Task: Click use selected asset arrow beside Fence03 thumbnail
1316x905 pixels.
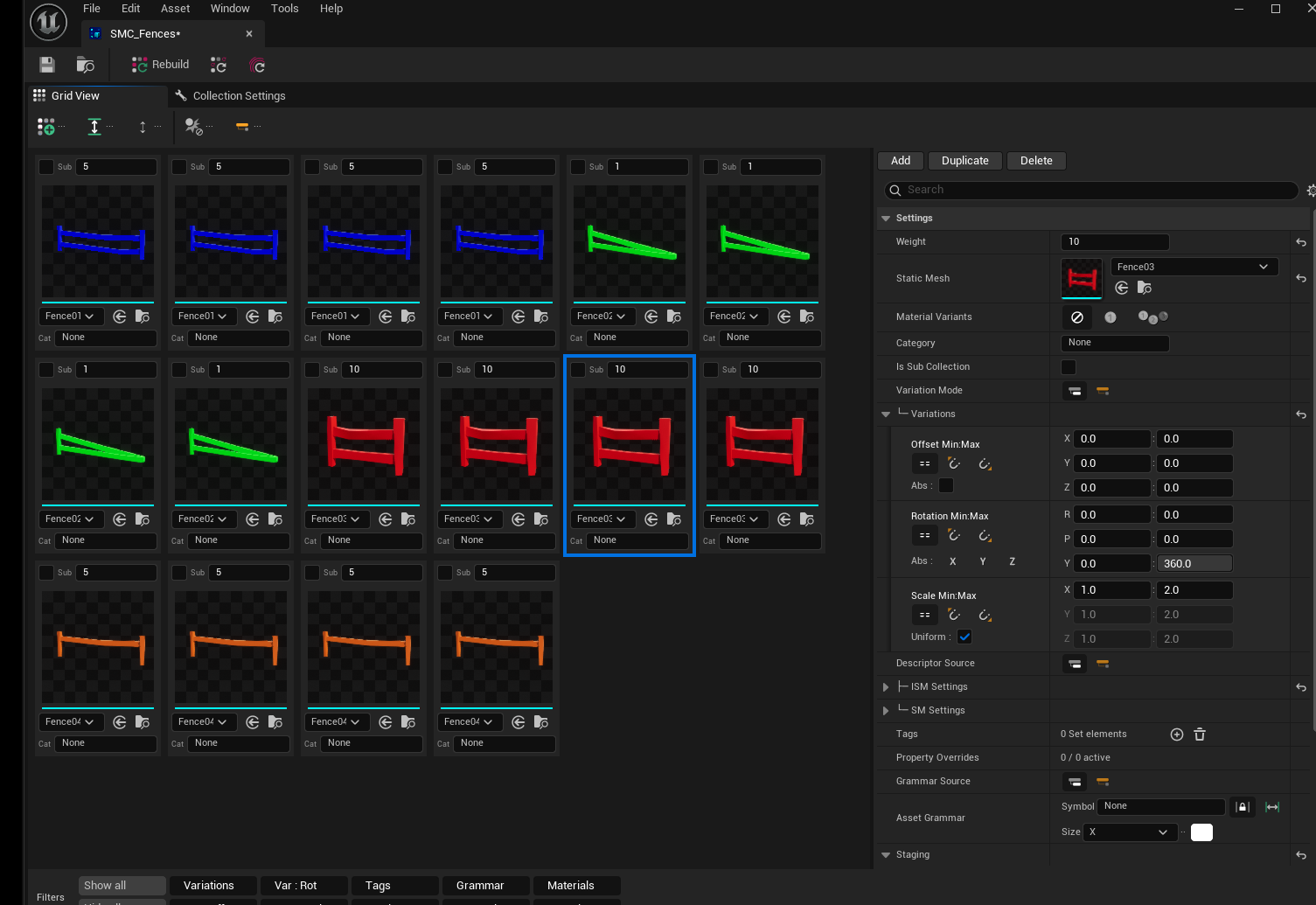Action: 1122,288
